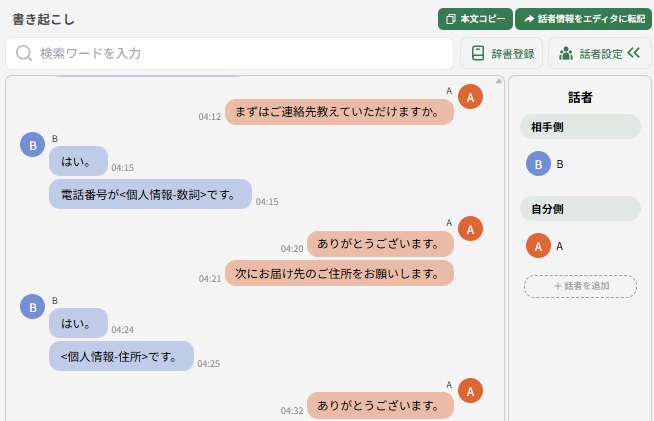Click timestamp 04:12
The width and height of the screenshot is (654, 421).
tap(209, 117)
